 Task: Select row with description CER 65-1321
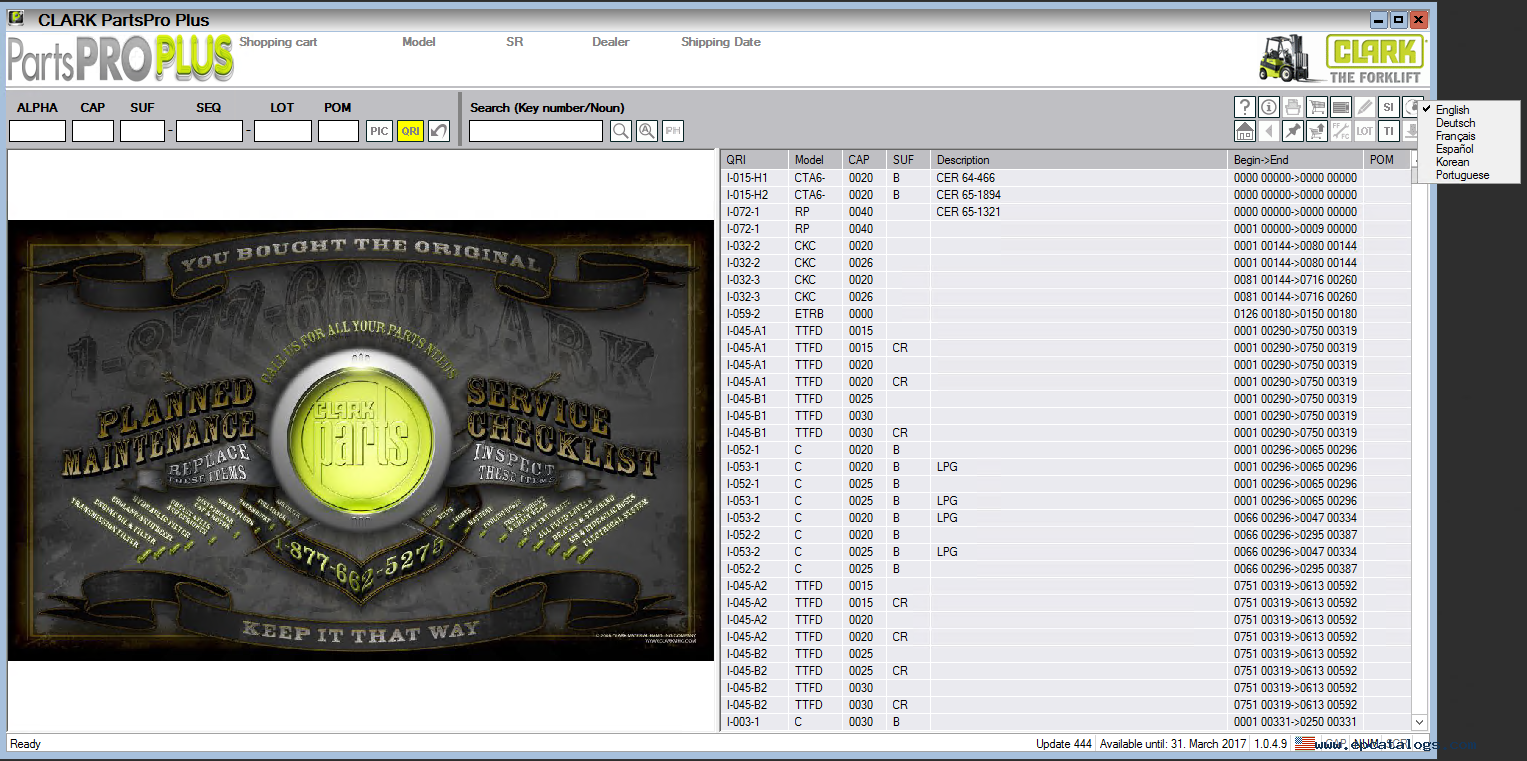point(1066,212)
